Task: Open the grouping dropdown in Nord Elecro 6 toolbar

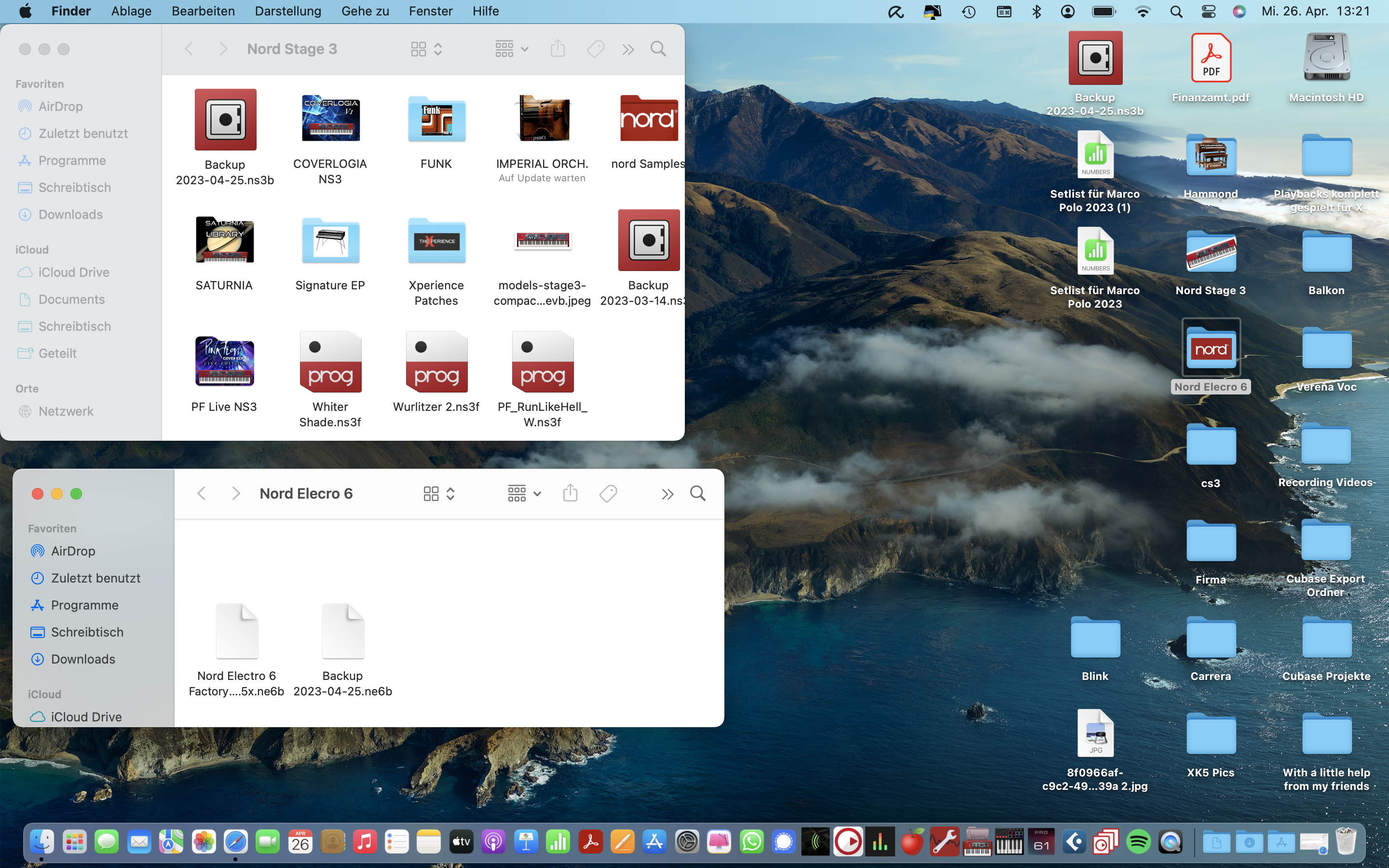Action: [524, 493]
